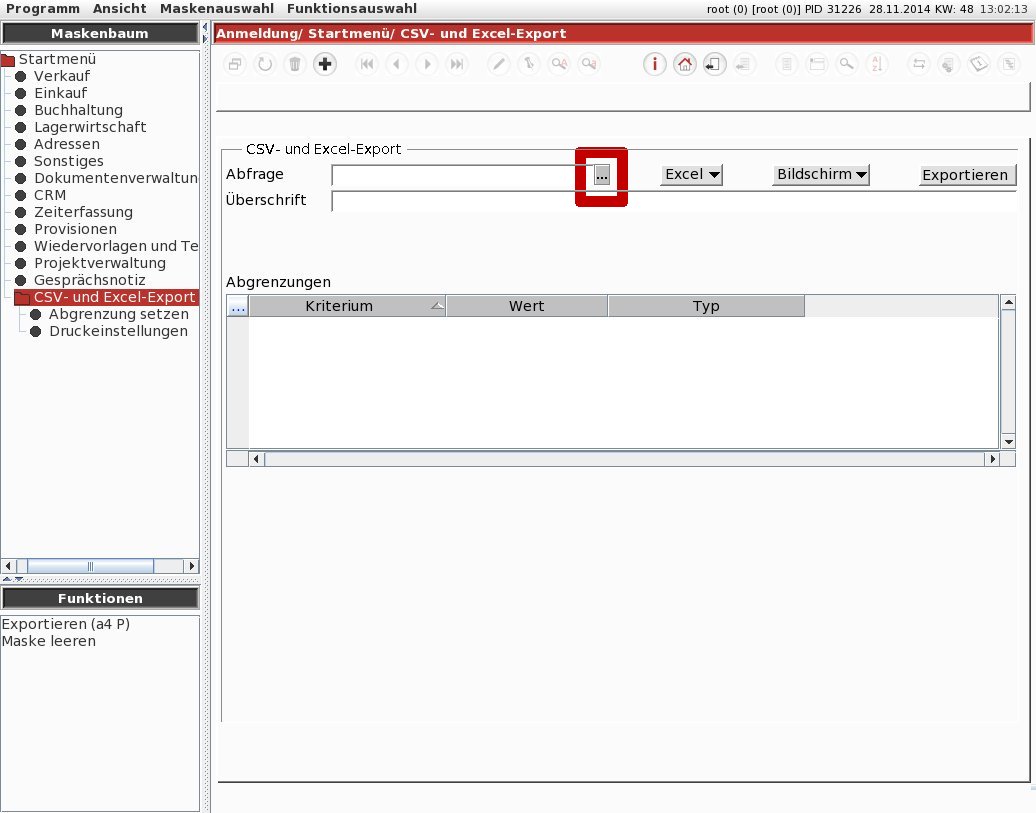Click magnifier search icon with capital A

(559, 64)
